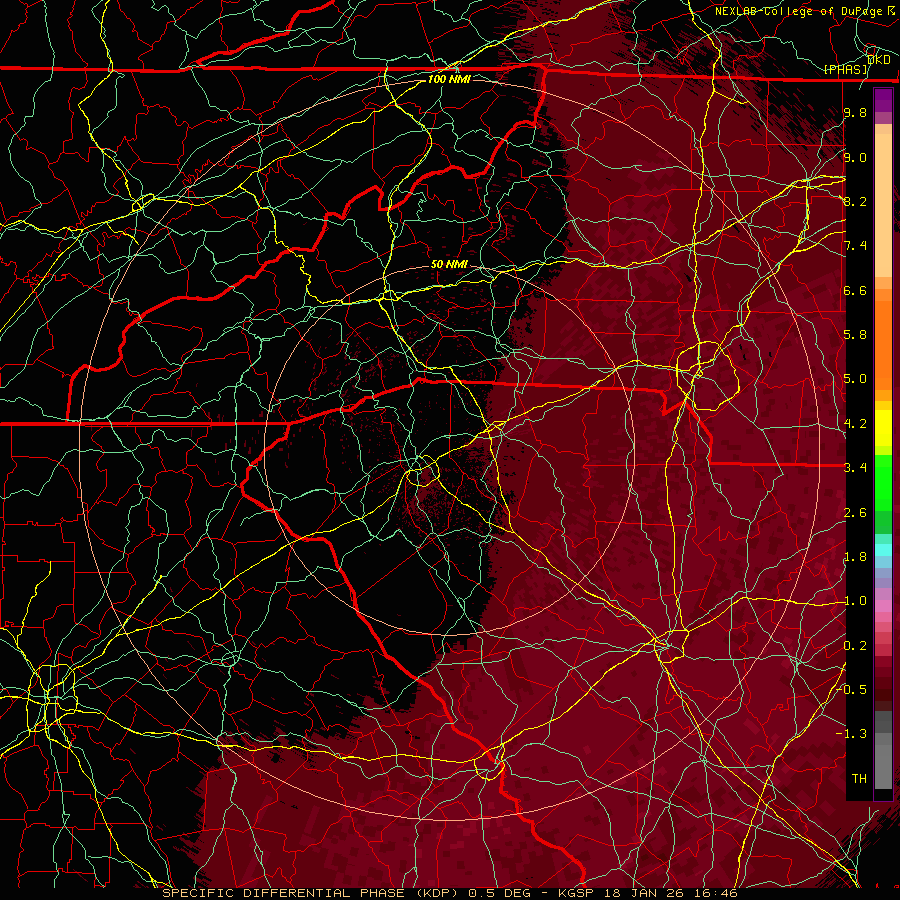900x900 pixels.
Task: Click the 50 NMI range ring label
Action: [x=449, y=264]
